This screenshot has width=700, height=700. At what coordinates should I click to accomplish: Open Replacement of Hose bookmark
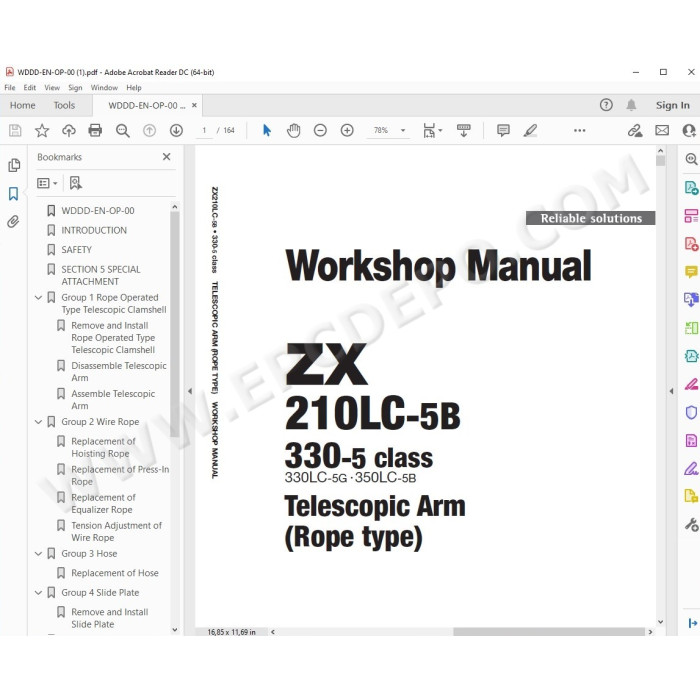[115, 573]
